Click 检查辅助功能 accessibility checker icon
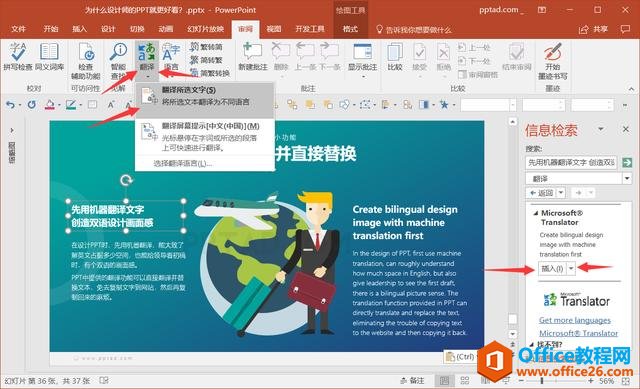640x389 pixels. [x=86, y=53]
